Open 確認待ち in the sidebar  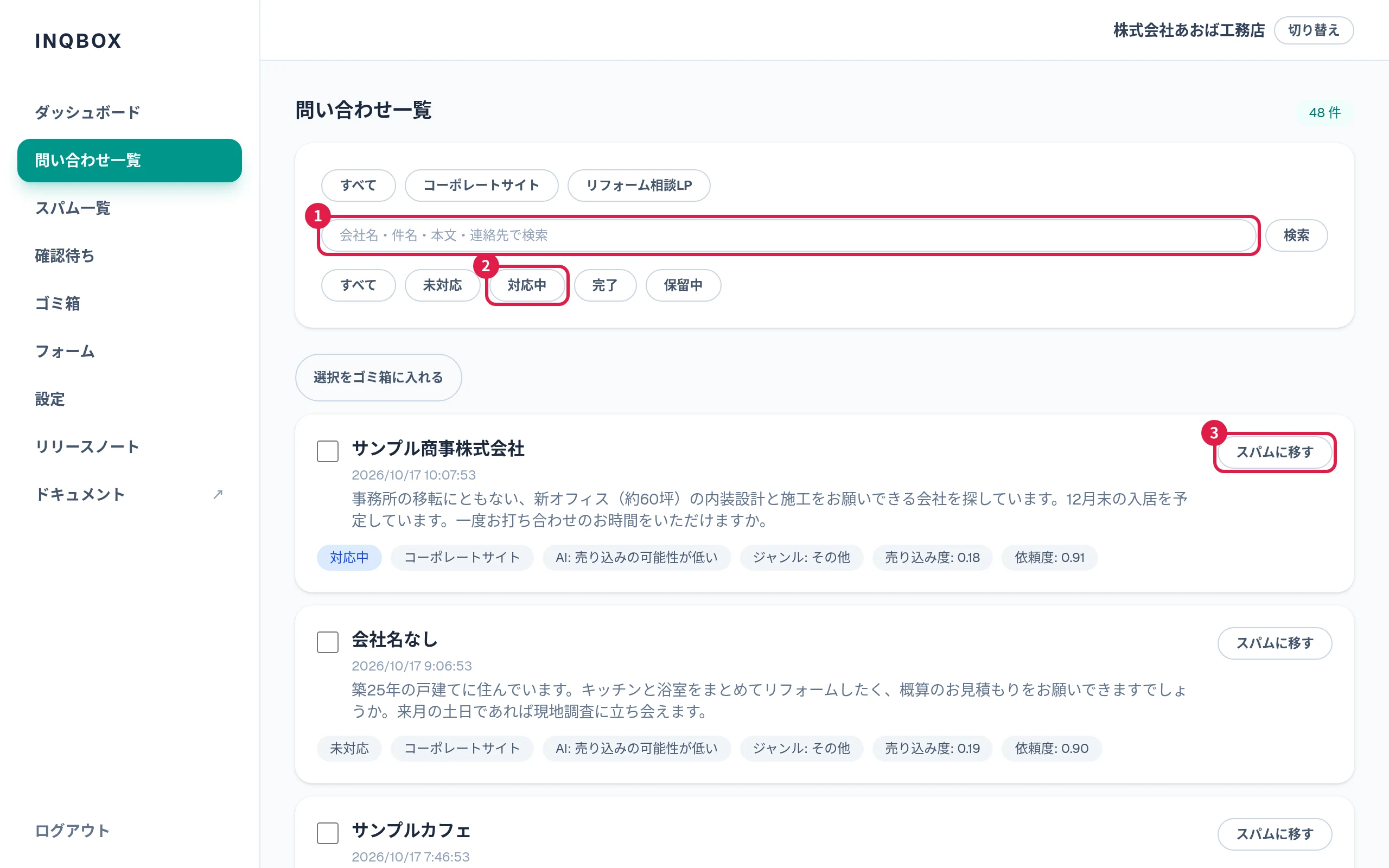130,256
